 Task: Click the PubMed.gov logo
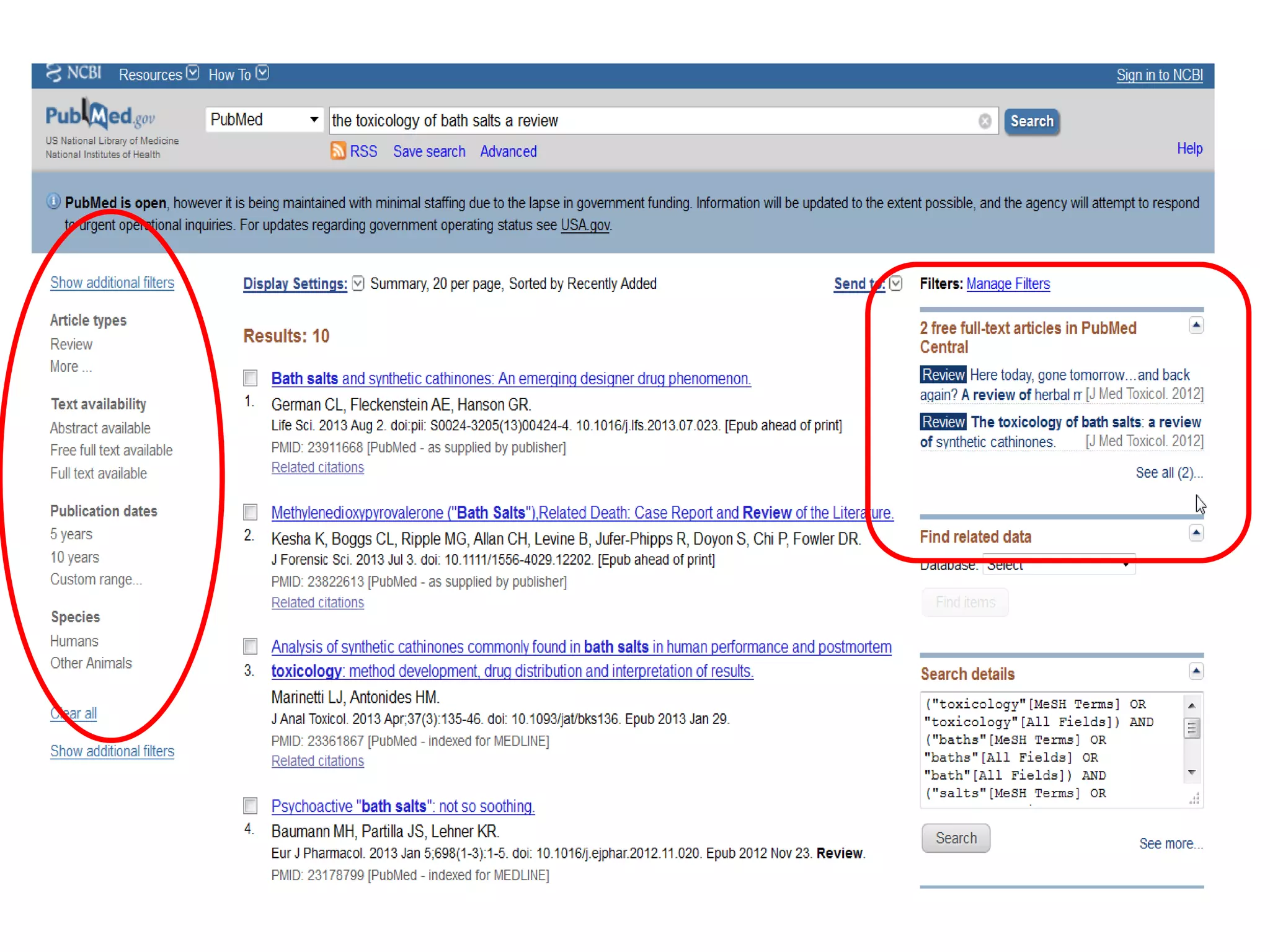click(x=100, y=117)
